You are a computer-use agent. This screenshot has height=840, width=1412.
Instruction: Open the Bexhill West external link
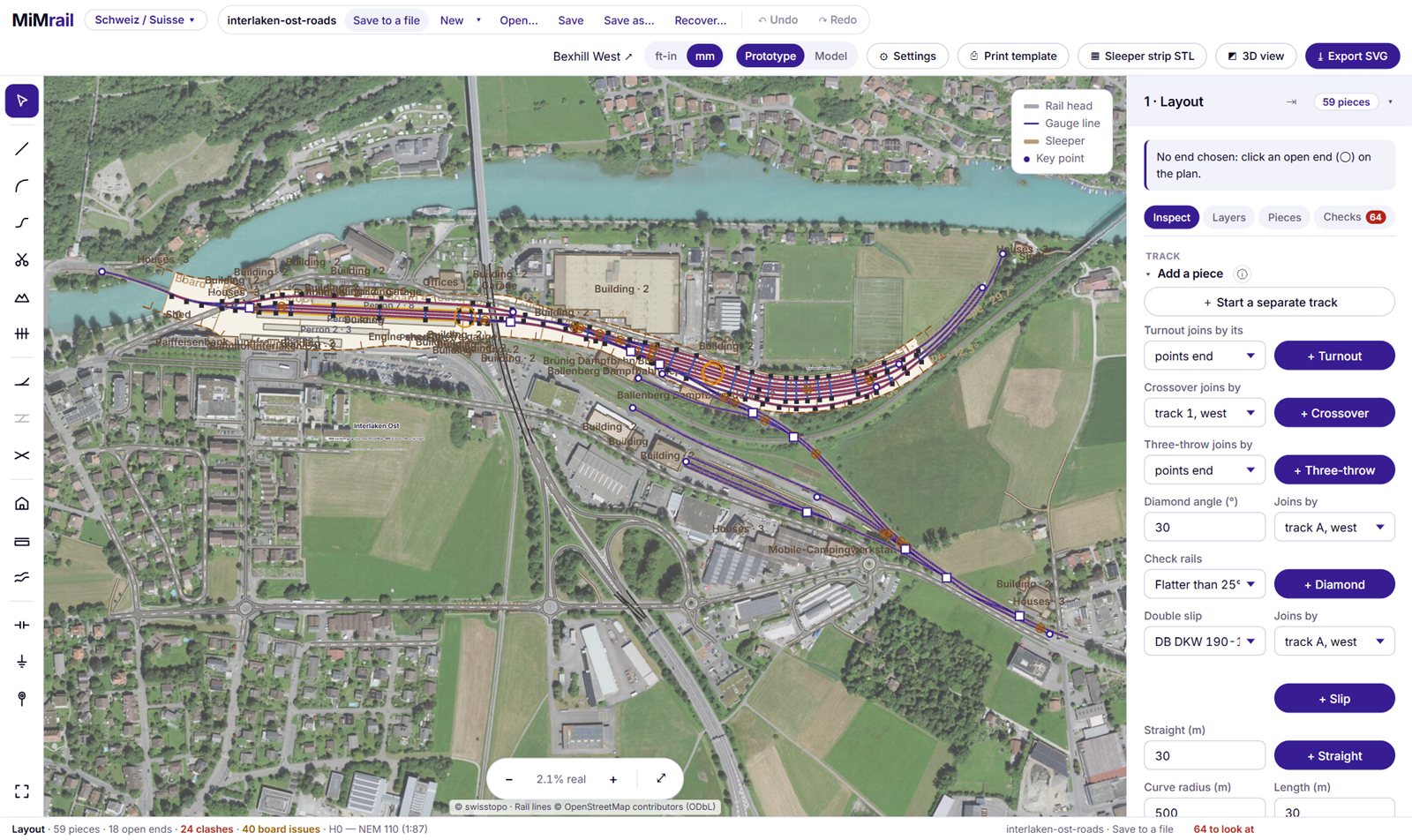tap(593, 56)
